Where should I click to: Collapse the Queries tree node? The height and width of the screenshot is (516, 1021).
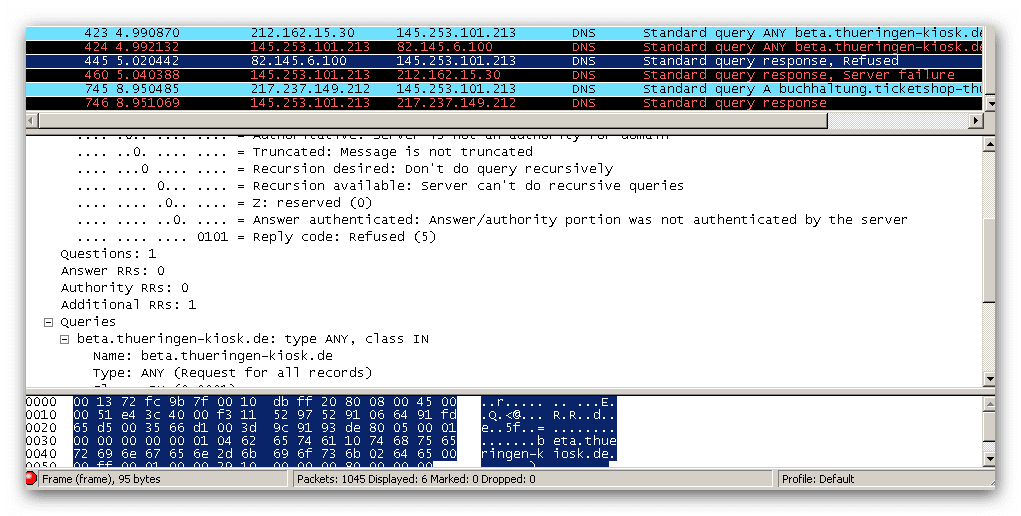pyautogui.click(x=48, y=322)
